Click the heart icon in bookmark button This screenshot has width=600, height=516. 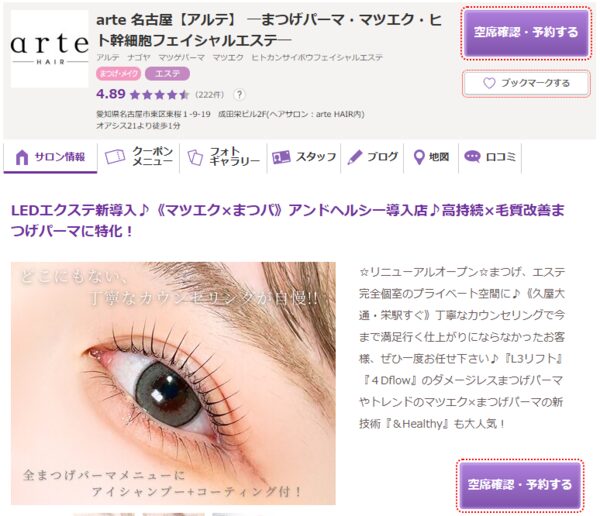pyautogui.click(x=489, y=83)
